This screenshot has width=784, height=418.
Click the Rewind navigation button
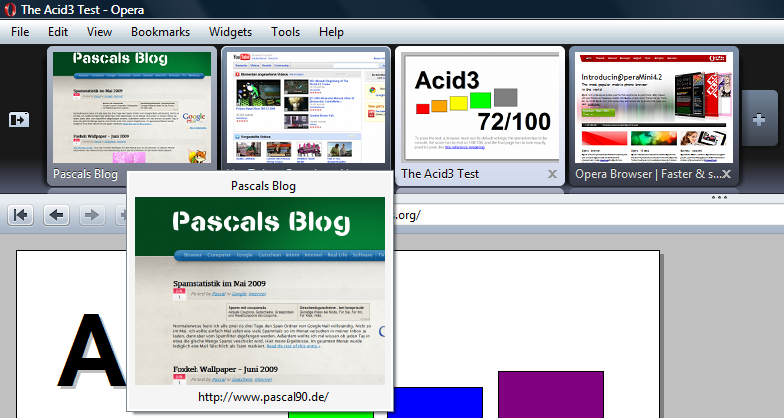click(22, 215)
